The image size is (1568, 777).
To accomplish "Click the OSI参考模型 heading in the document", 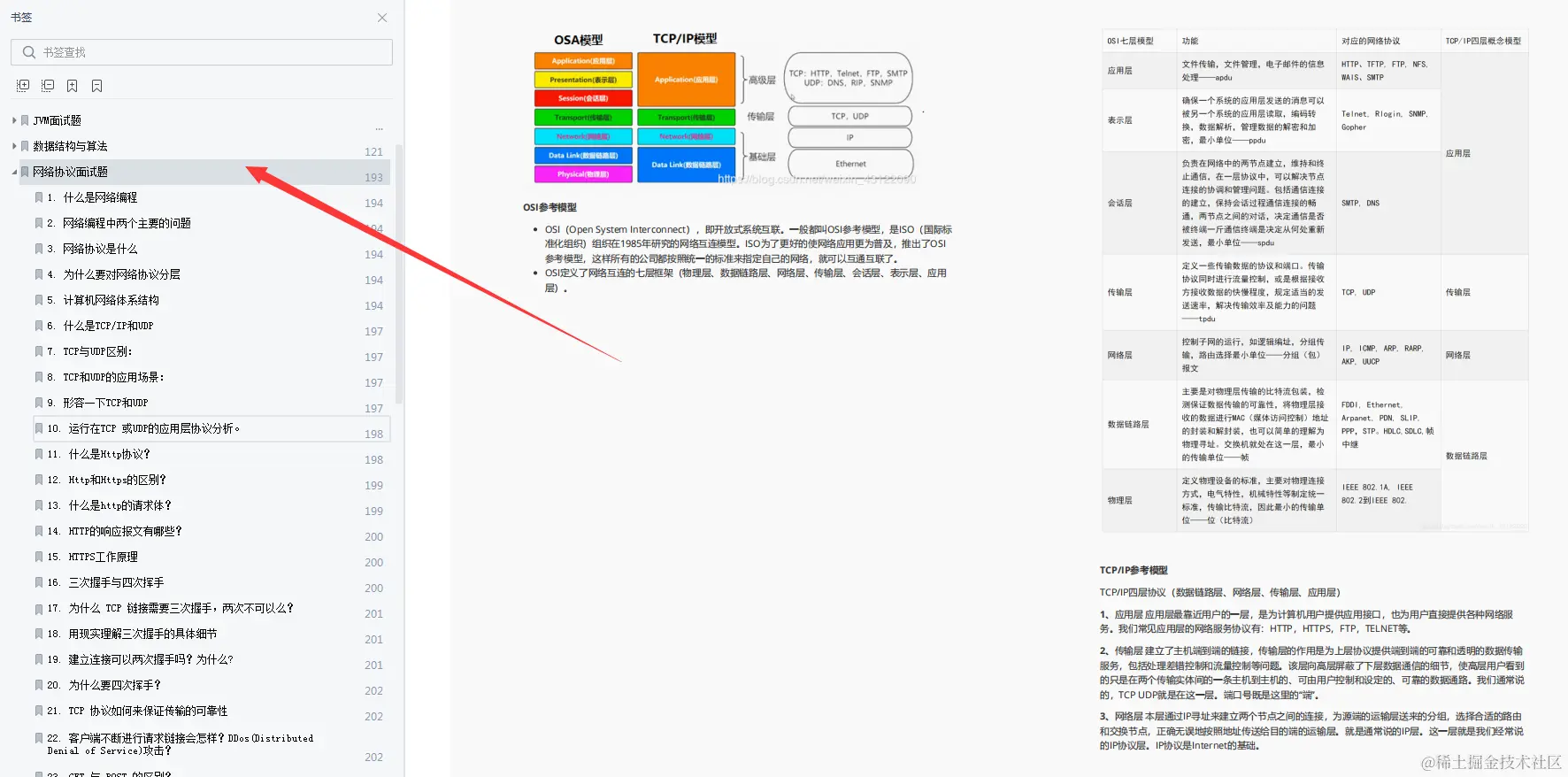I will 550,207.
